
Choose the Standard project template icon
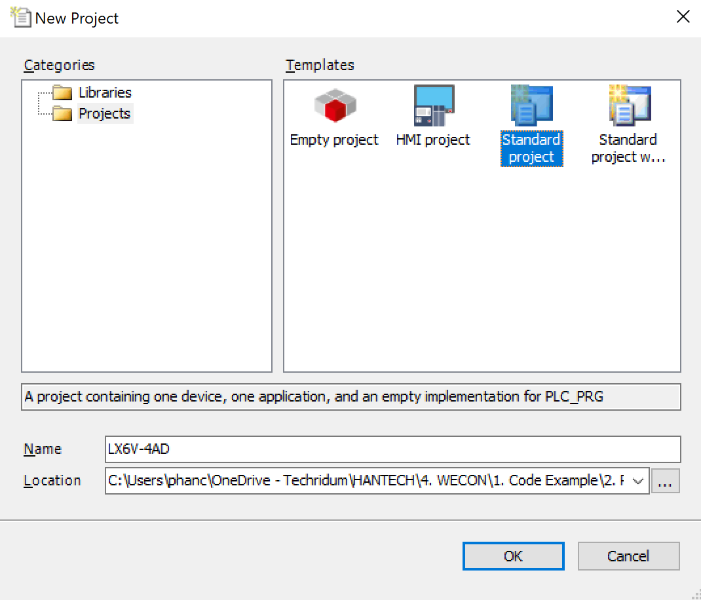(531, 106)
